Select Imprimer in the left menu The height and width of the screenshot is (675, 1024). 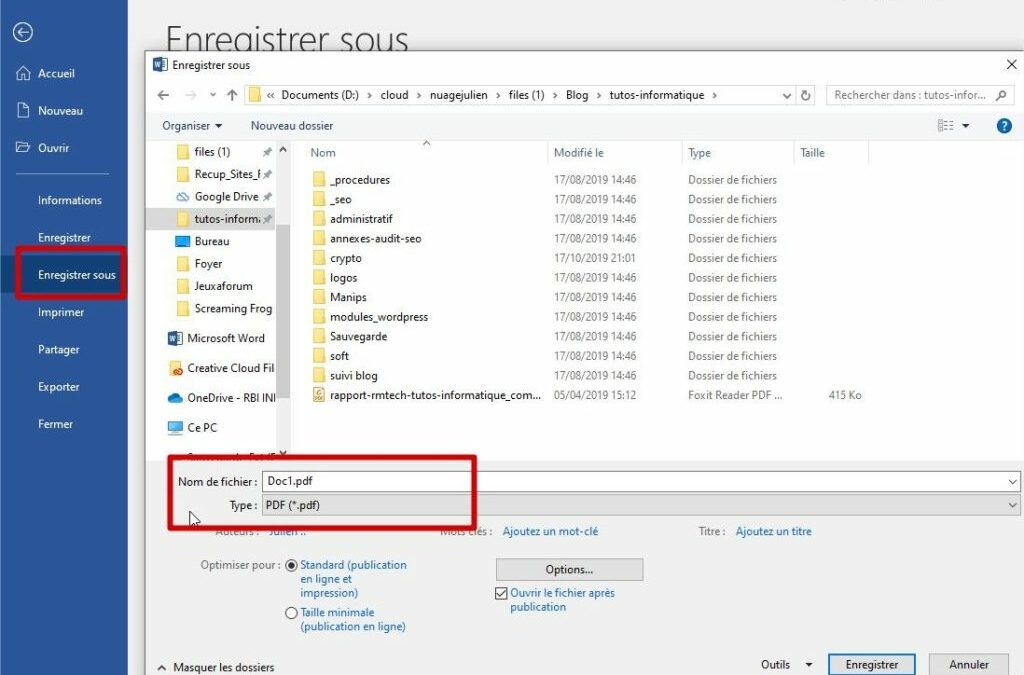[x=60, y=311]
